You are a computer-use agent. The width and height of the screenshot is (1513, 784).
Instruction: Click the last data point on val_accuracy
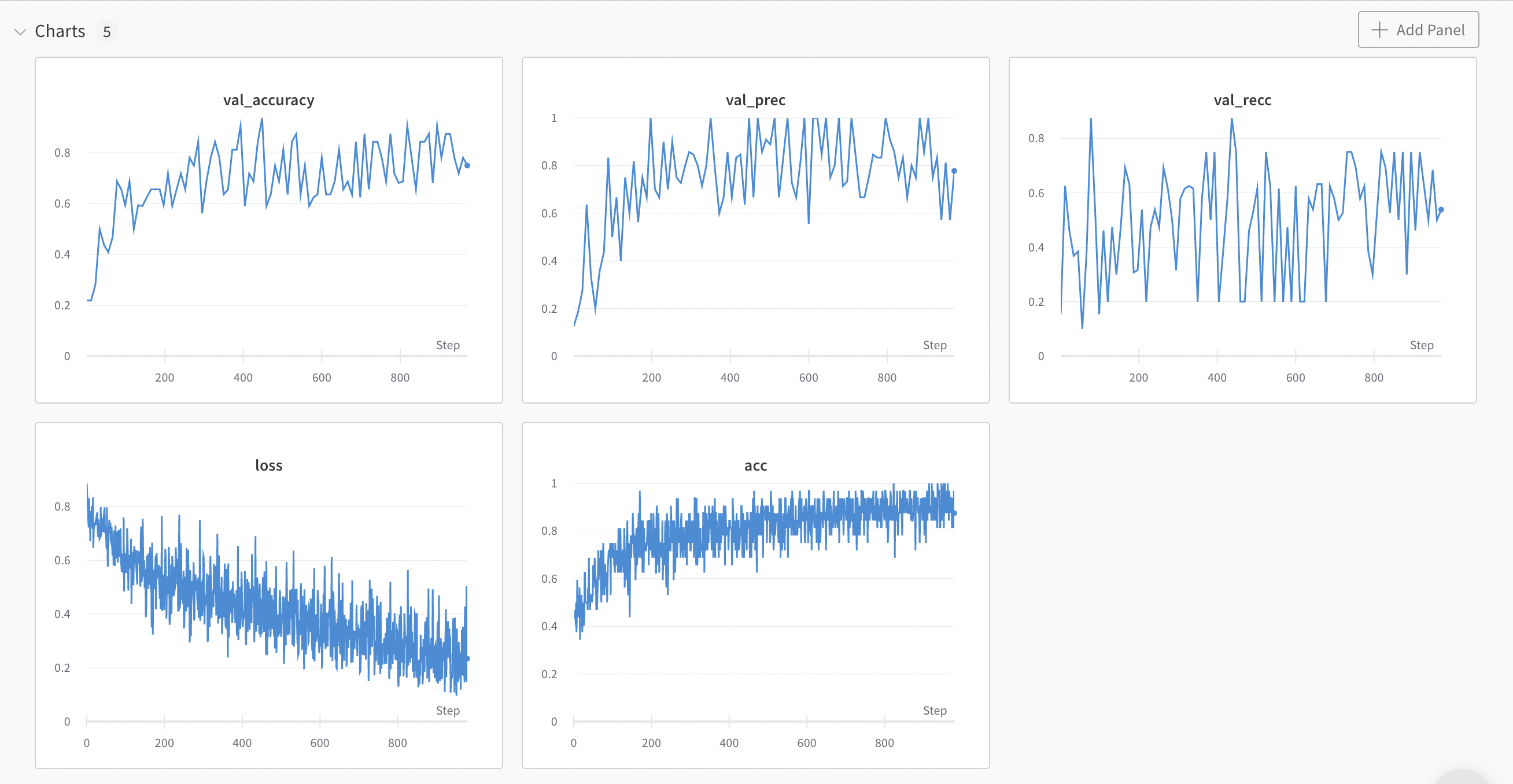pos(467,165)
